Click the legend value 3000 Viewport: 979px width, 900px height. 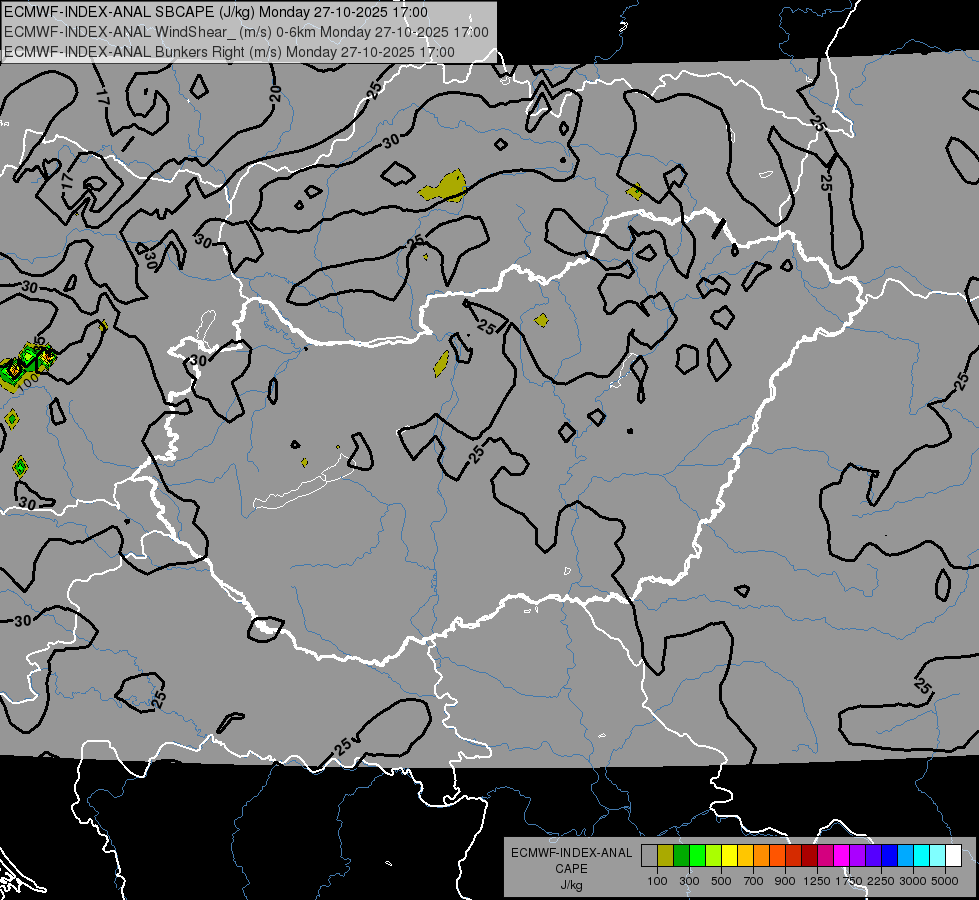(x=913, y=881)
